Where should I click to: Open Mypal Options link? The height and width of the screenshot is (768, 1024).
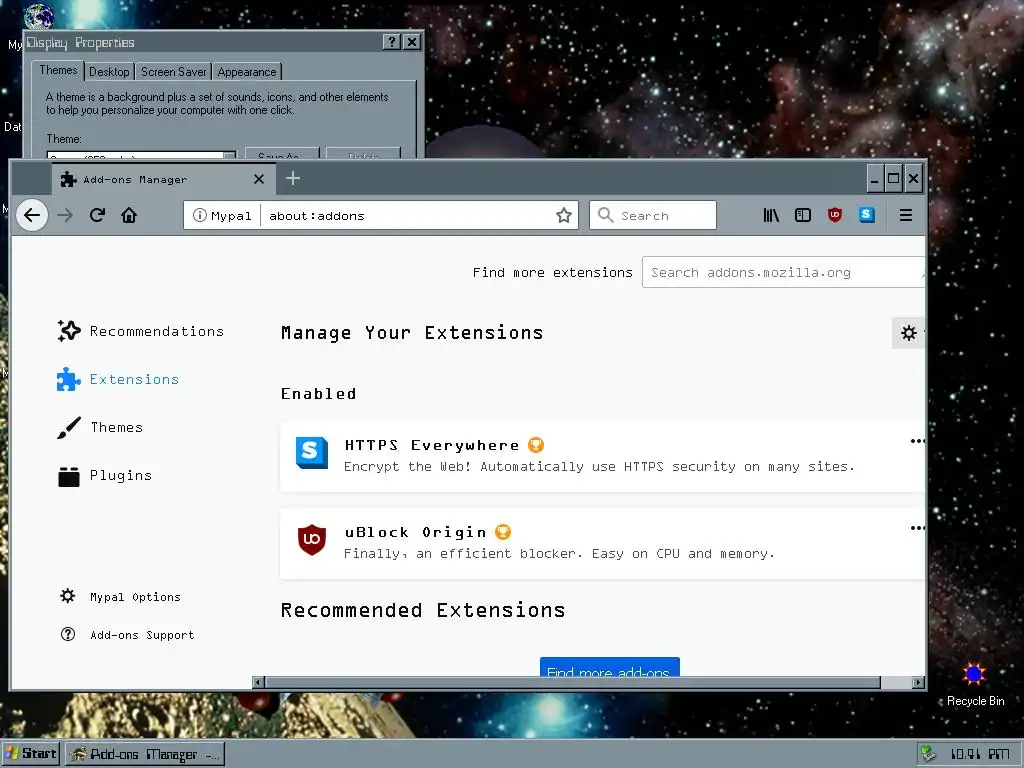click(120, 597)
